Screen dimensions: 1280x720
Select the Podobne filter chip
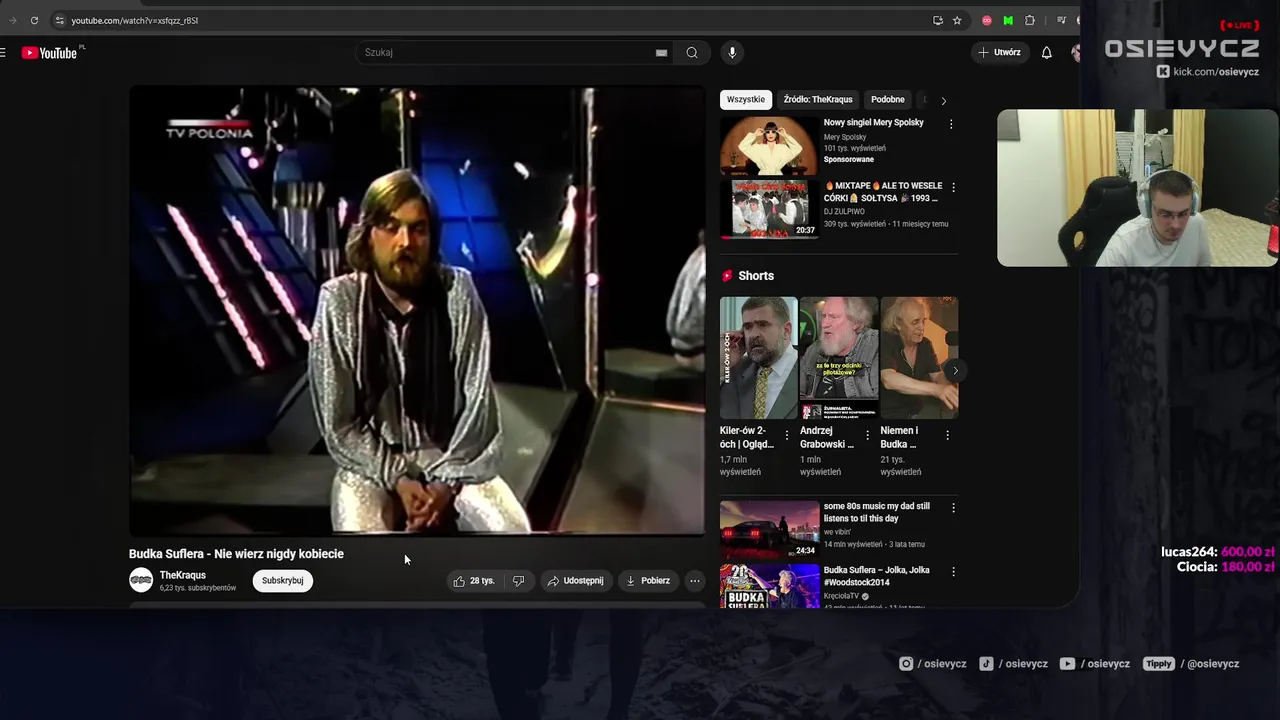pos(888,100)
